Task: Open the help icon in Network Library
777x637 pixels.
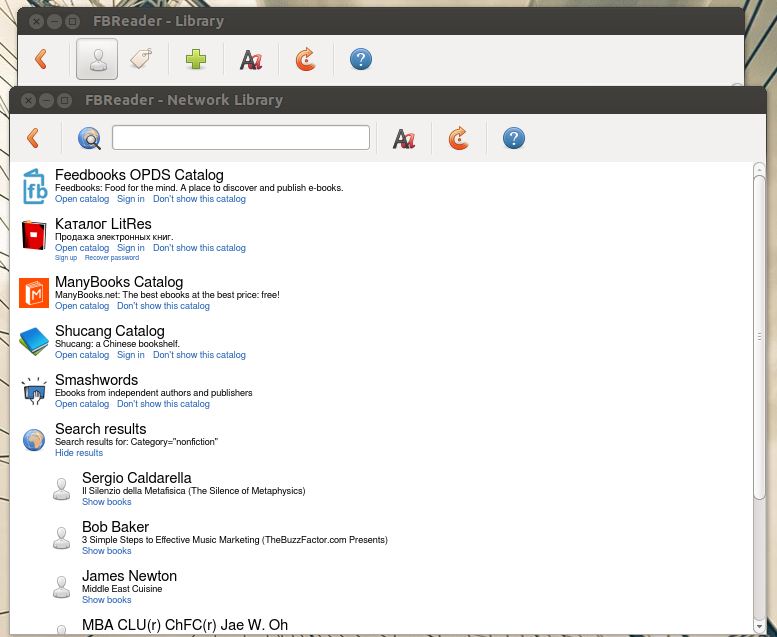Action: [514, 138]
